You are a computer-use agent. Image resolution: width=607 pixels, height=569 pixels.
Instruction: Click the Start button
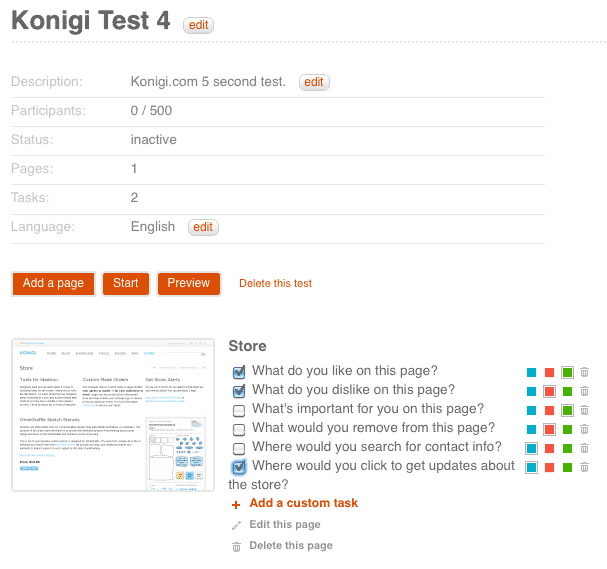pos(126,284)
